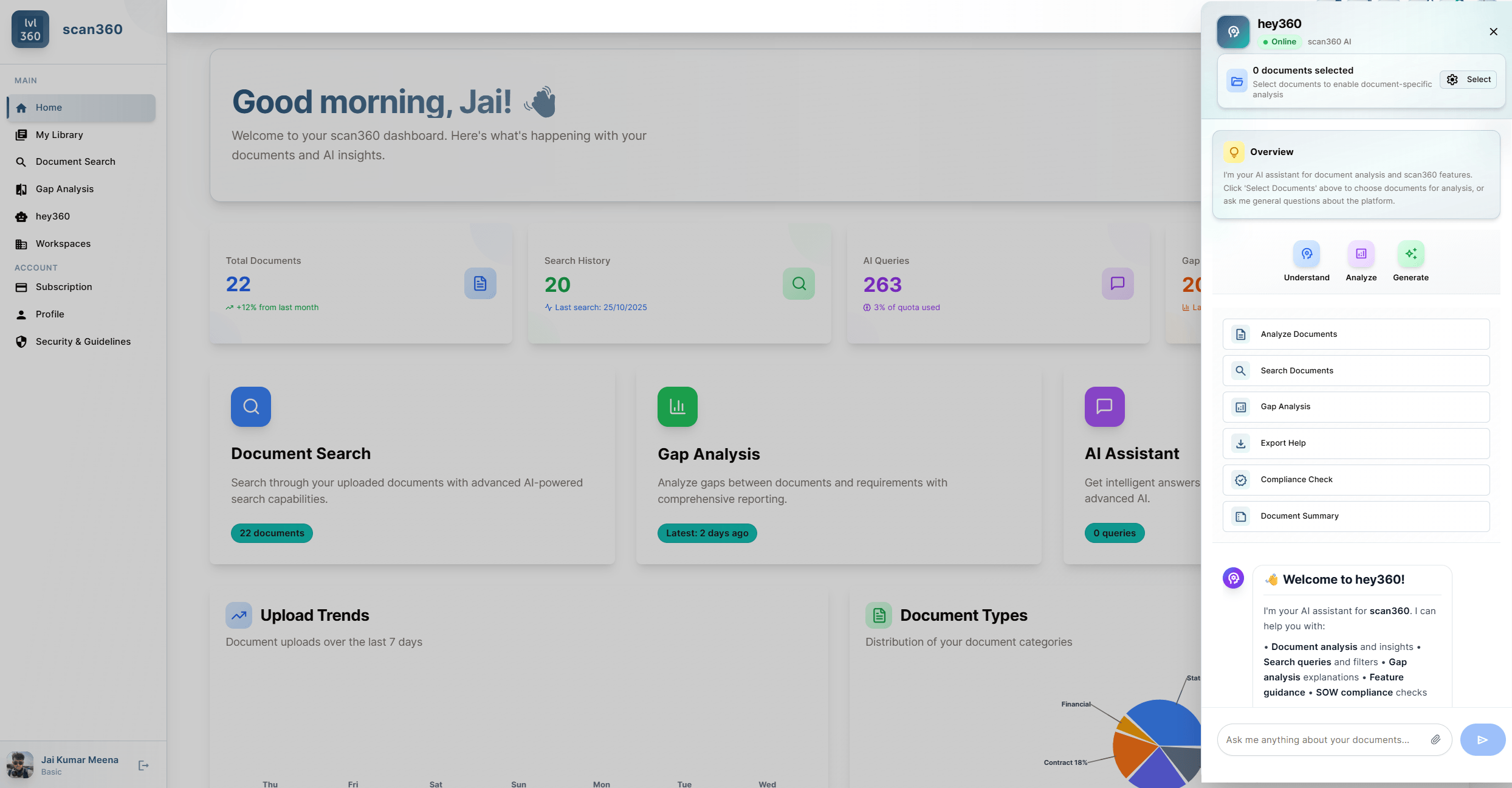Click the Document Search magnifier icon

tap(250, 406)
